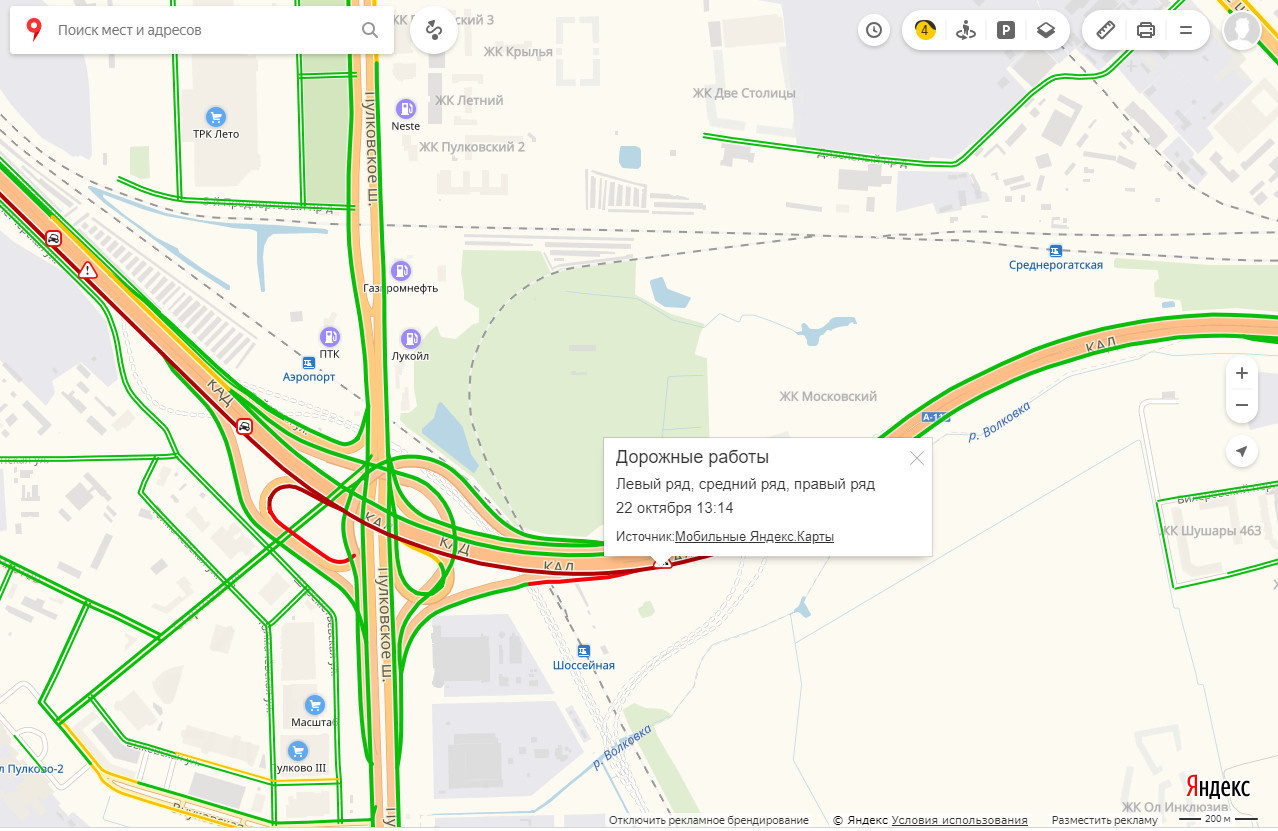
Task: Select the ruler distance tool
Action: (1105, 30)
